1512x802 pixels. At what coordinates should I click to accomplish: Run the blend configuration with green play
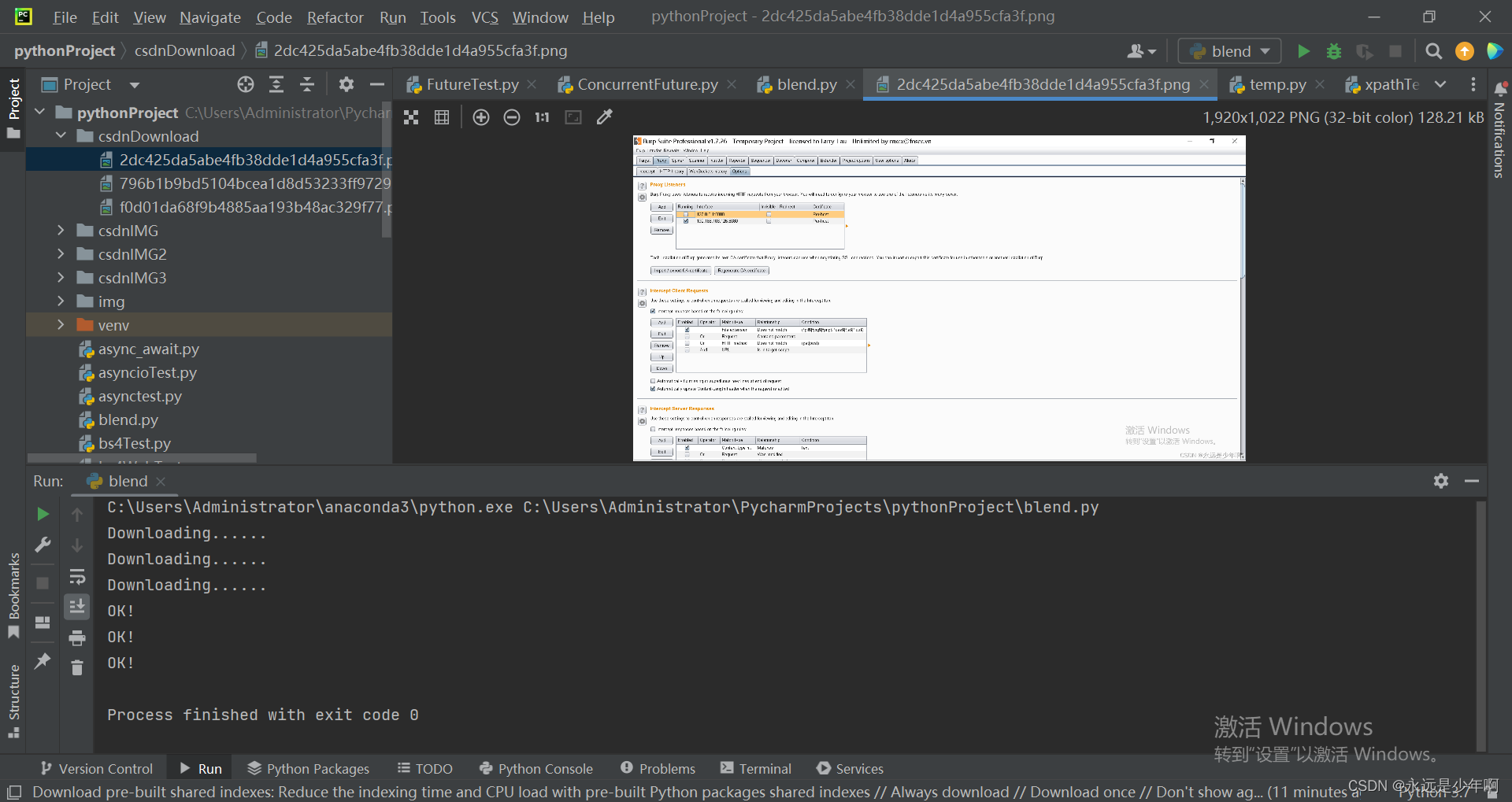pos(1303,51)
